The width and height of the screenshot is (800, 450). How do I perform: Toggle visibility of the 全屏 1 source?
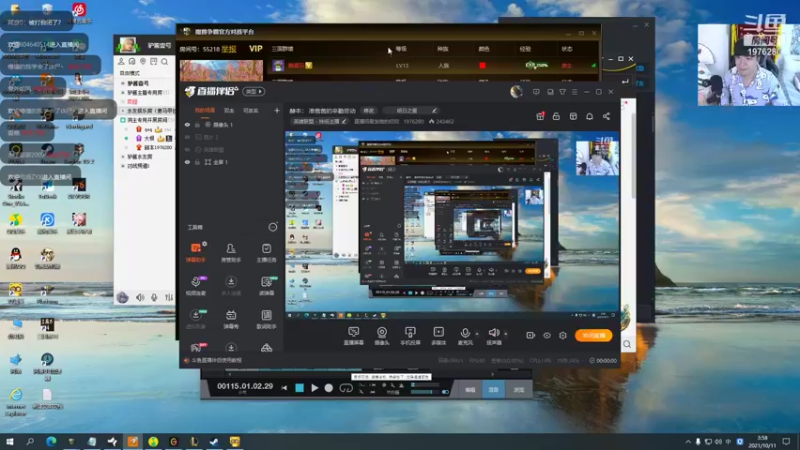pos(187,162)
